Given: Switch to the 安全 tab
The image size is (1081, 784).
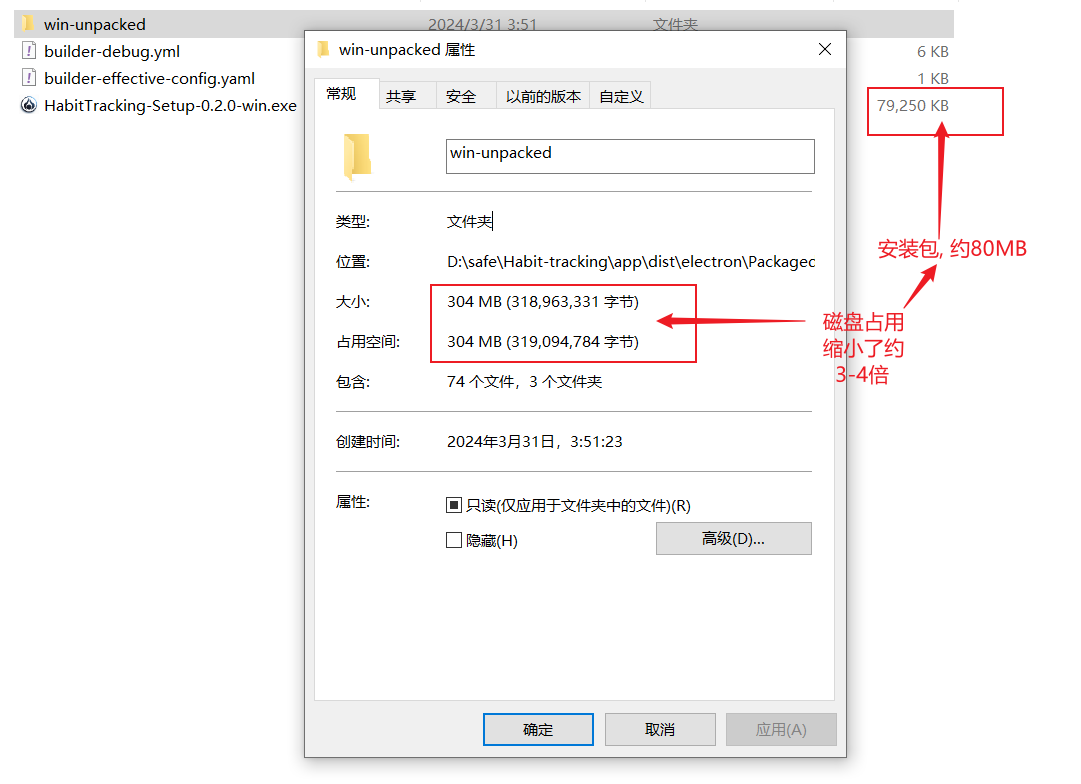Looking at the screenshot, I should click(x=461, y=97).
